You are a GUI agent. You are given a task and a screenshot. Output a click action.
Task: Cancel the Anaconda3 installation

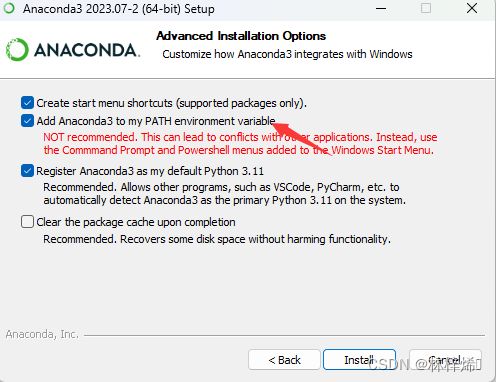446,360
